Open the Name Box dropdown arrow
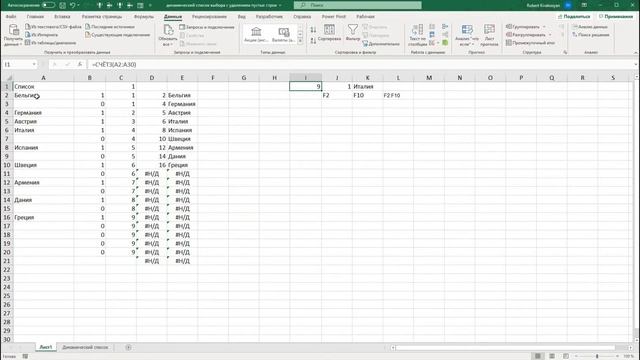Viewport: 640px width, 360px height. 34,64
